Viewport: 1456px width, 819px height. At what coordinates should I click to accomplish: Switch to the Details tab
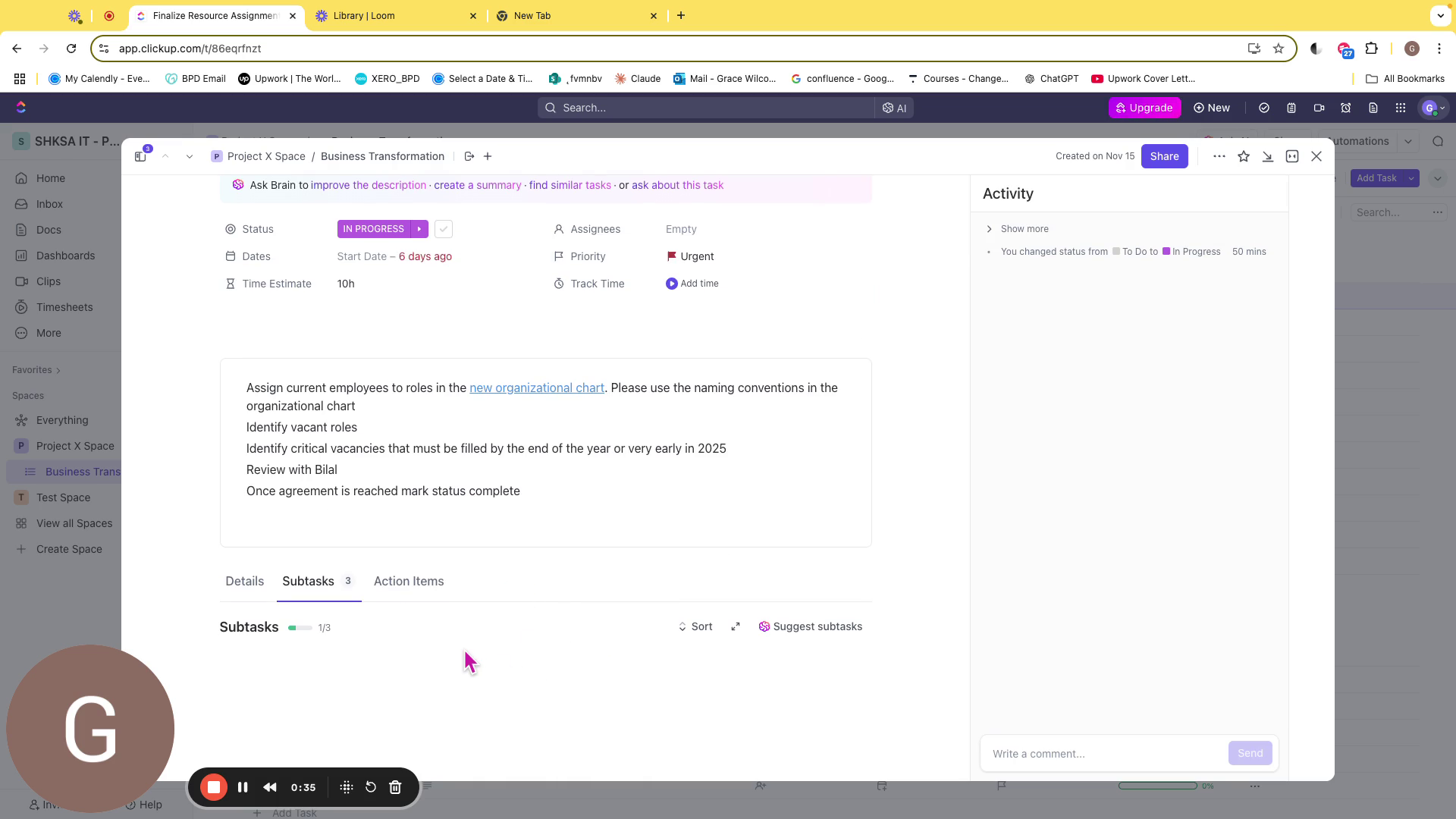244,581
